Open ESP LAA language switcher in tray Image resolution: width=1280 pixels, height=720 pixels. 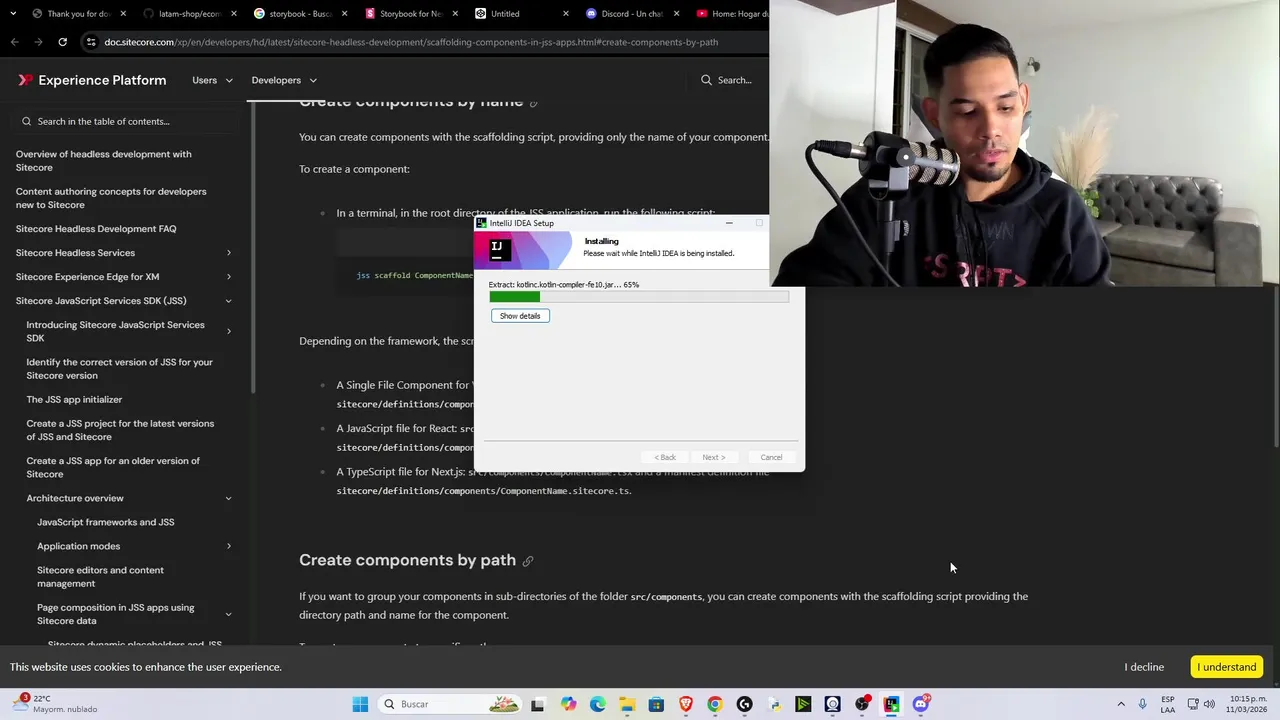[1167, 704]
